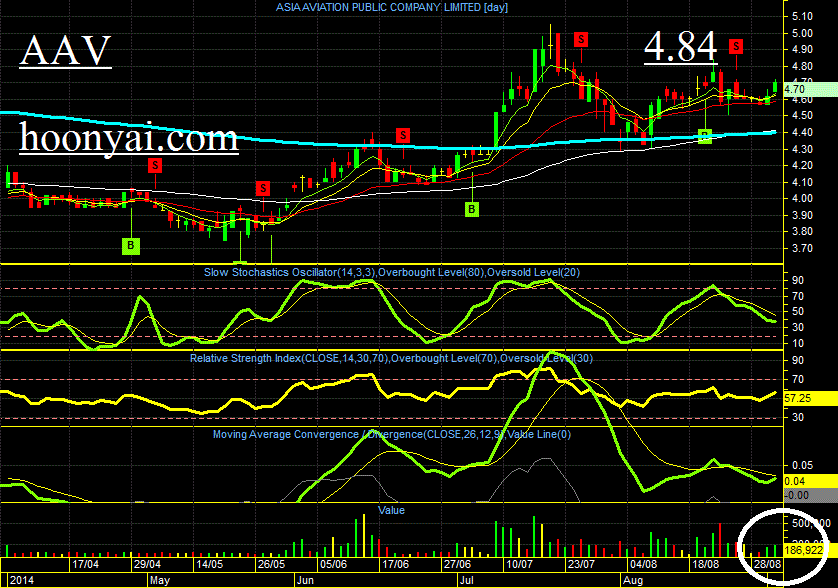Click the red S sell marker above 26/05 candles
Image resolution: width=838 pixels, height=588 pixels.
pos(262,188)
